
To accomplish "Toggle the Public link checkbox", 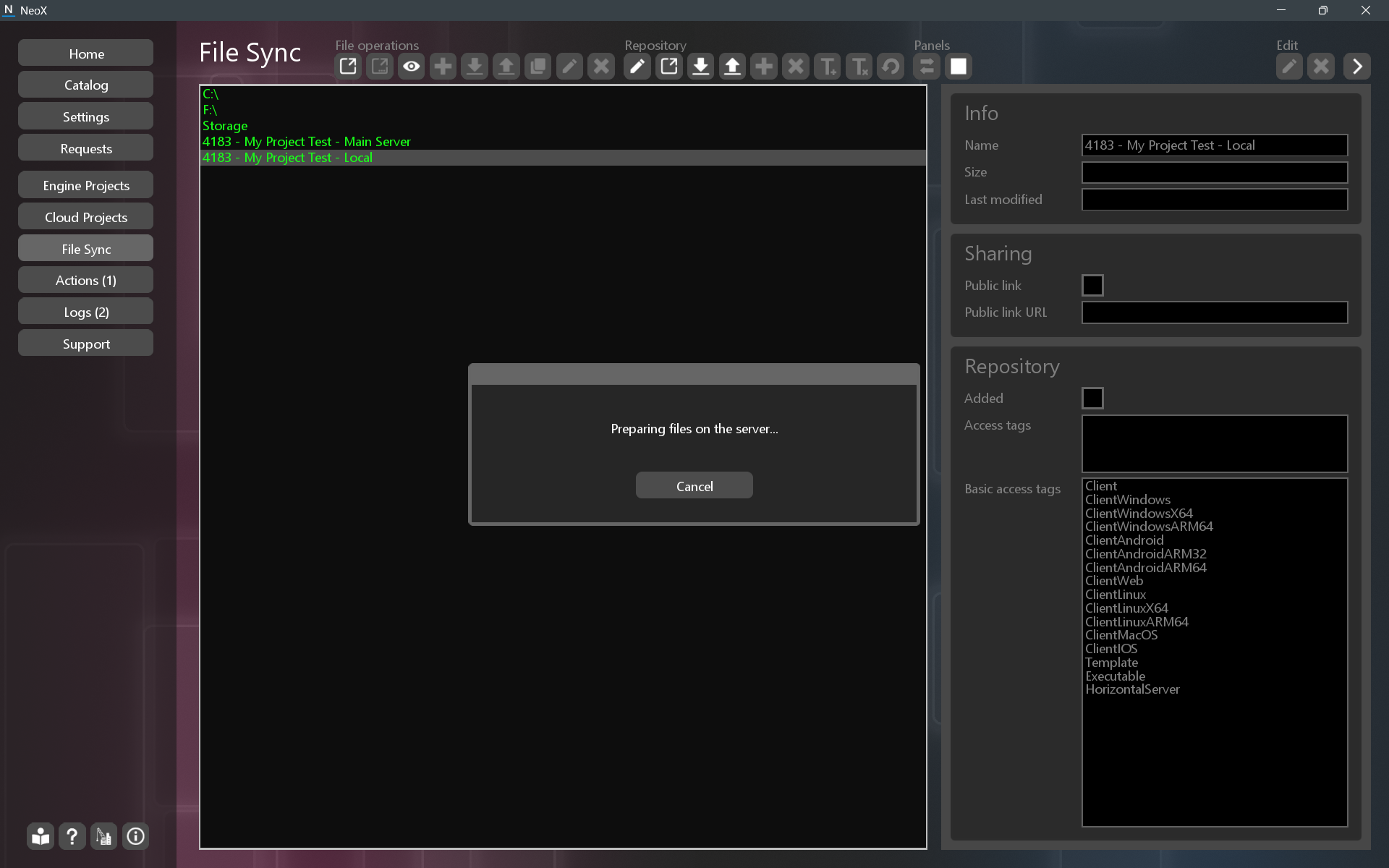I will click(x=1092, y=285).
